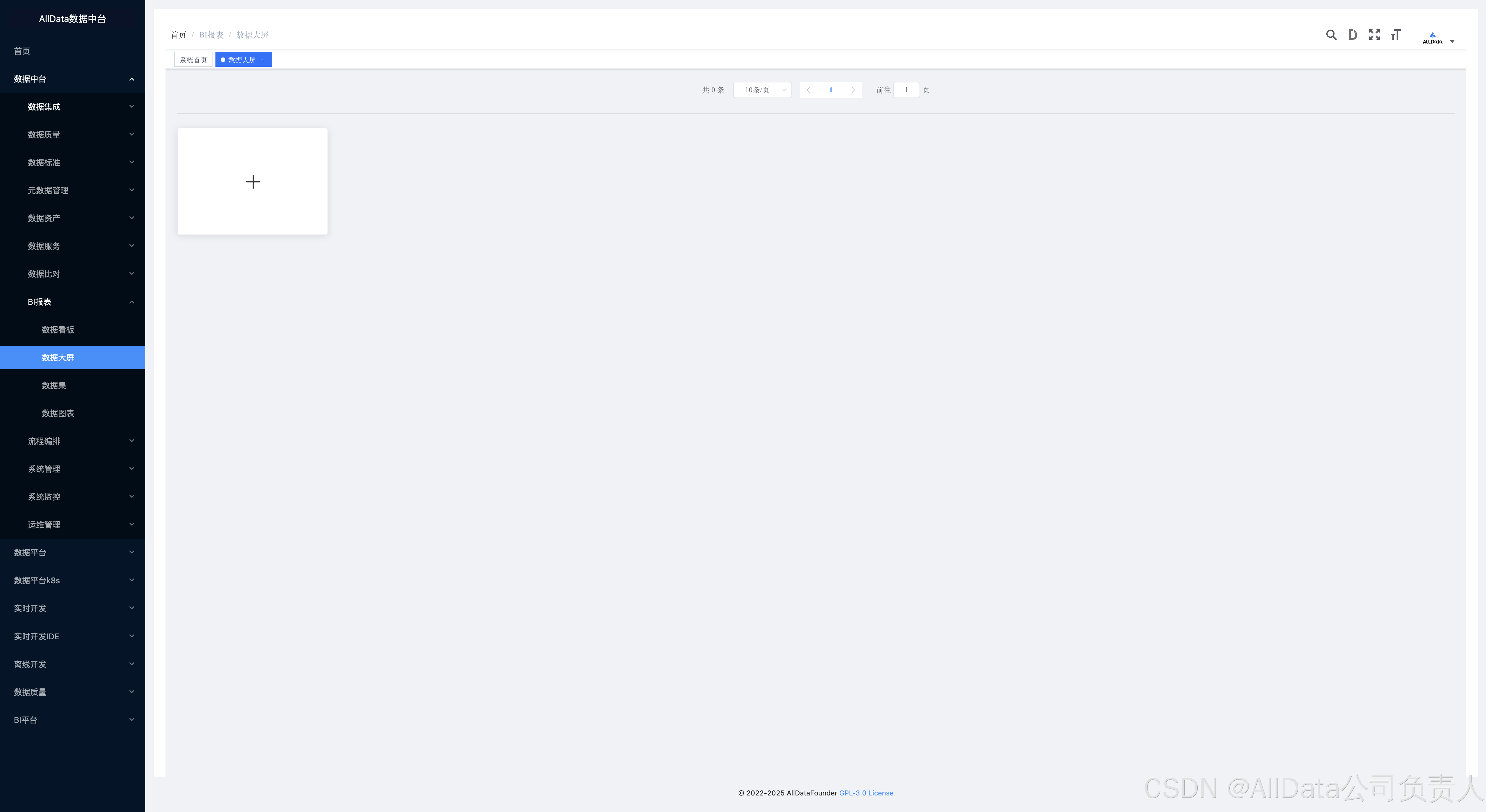1486x812 pixels.
Task: Open user menu dropdown arrow
Action: [x=1452, y=41]
